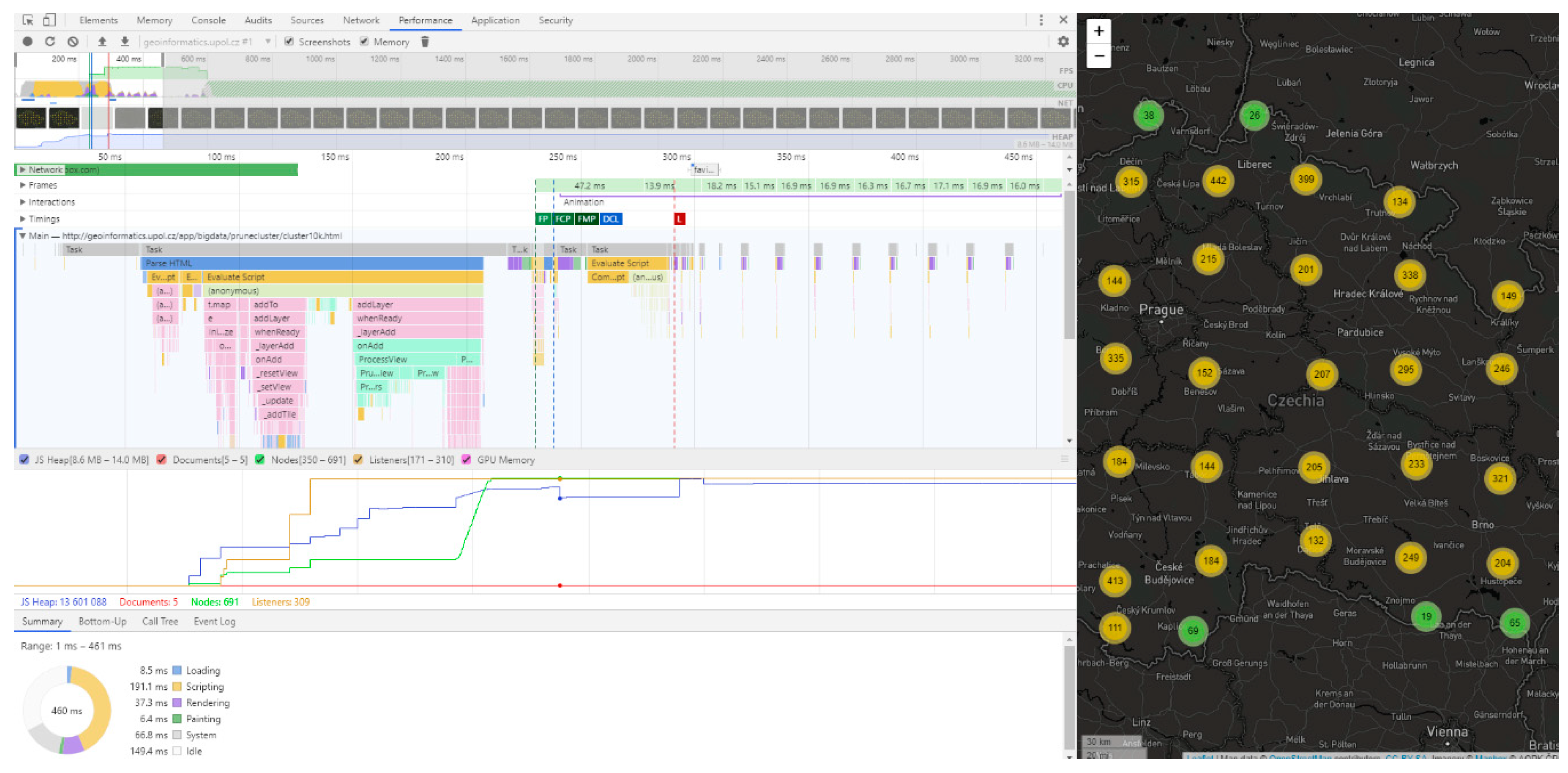Switch to the Event Log tab
The height and width of the screenshot is (773, 1568).
[214, 622]
